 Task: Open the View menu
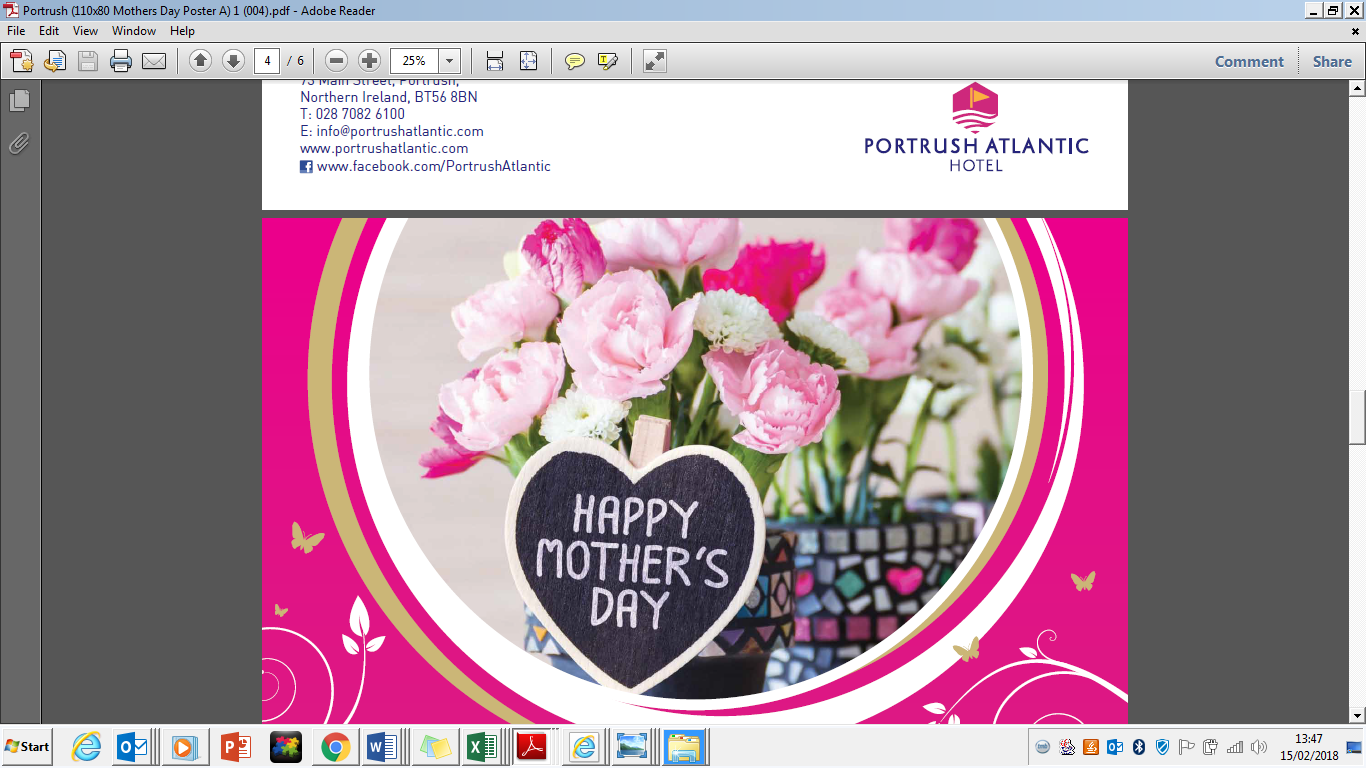click(86, 31)
